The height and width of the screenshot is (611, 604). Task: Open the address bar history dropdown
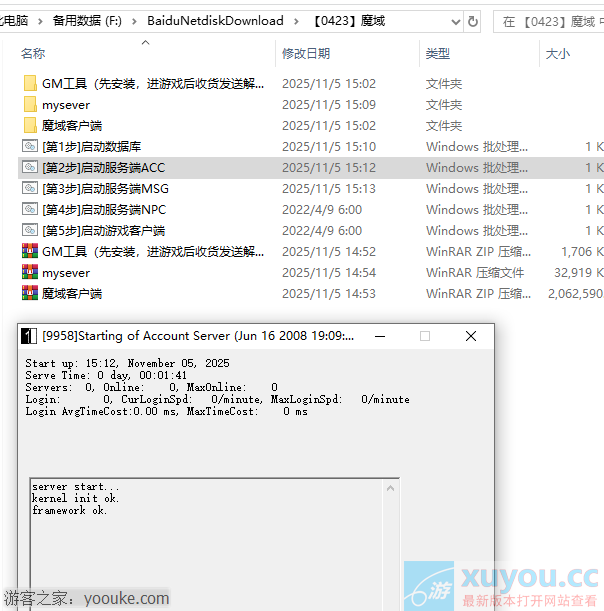(x=455, y=21)
